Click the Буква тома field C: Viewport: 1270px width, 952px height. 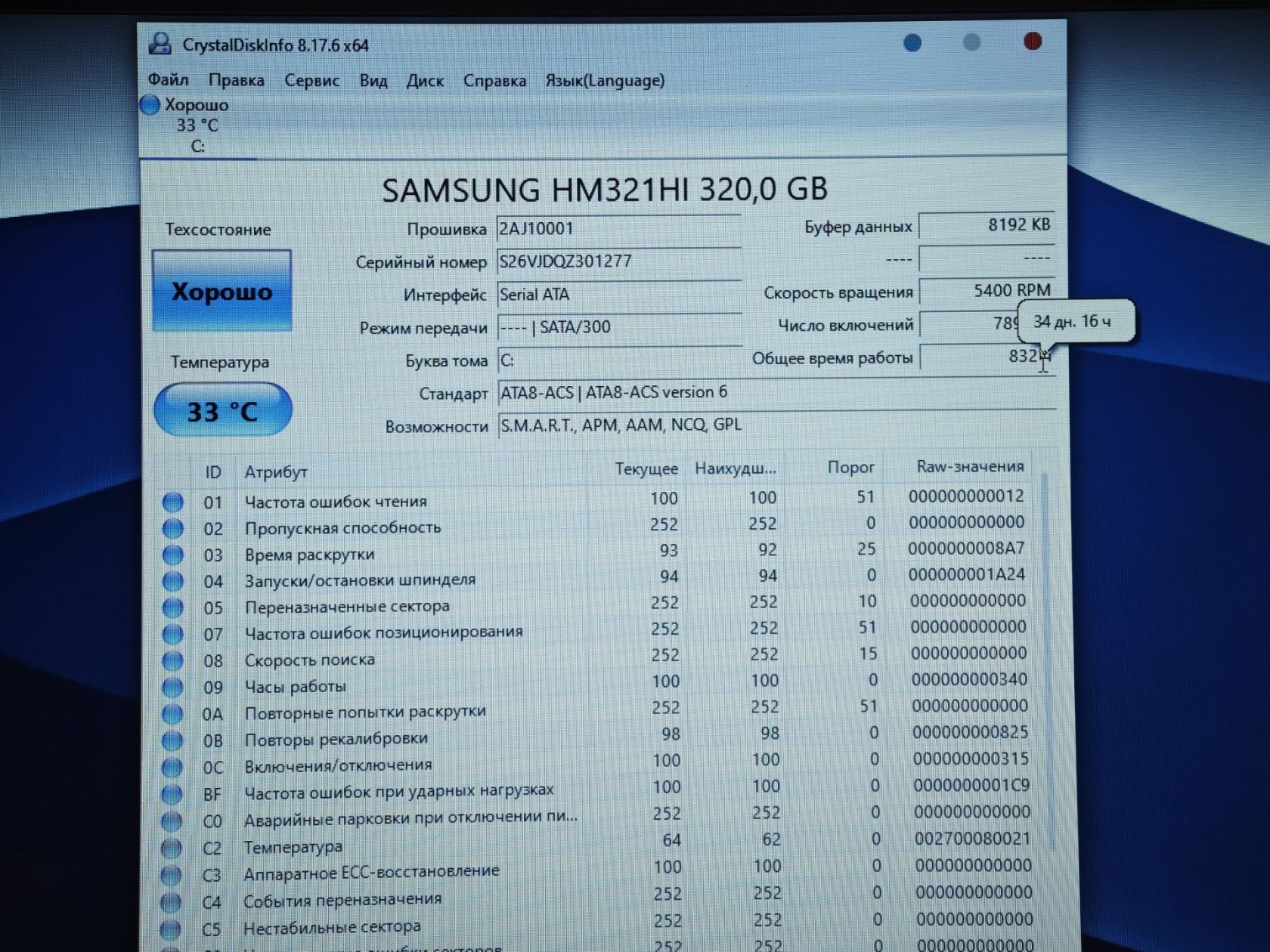coord(618,360)
